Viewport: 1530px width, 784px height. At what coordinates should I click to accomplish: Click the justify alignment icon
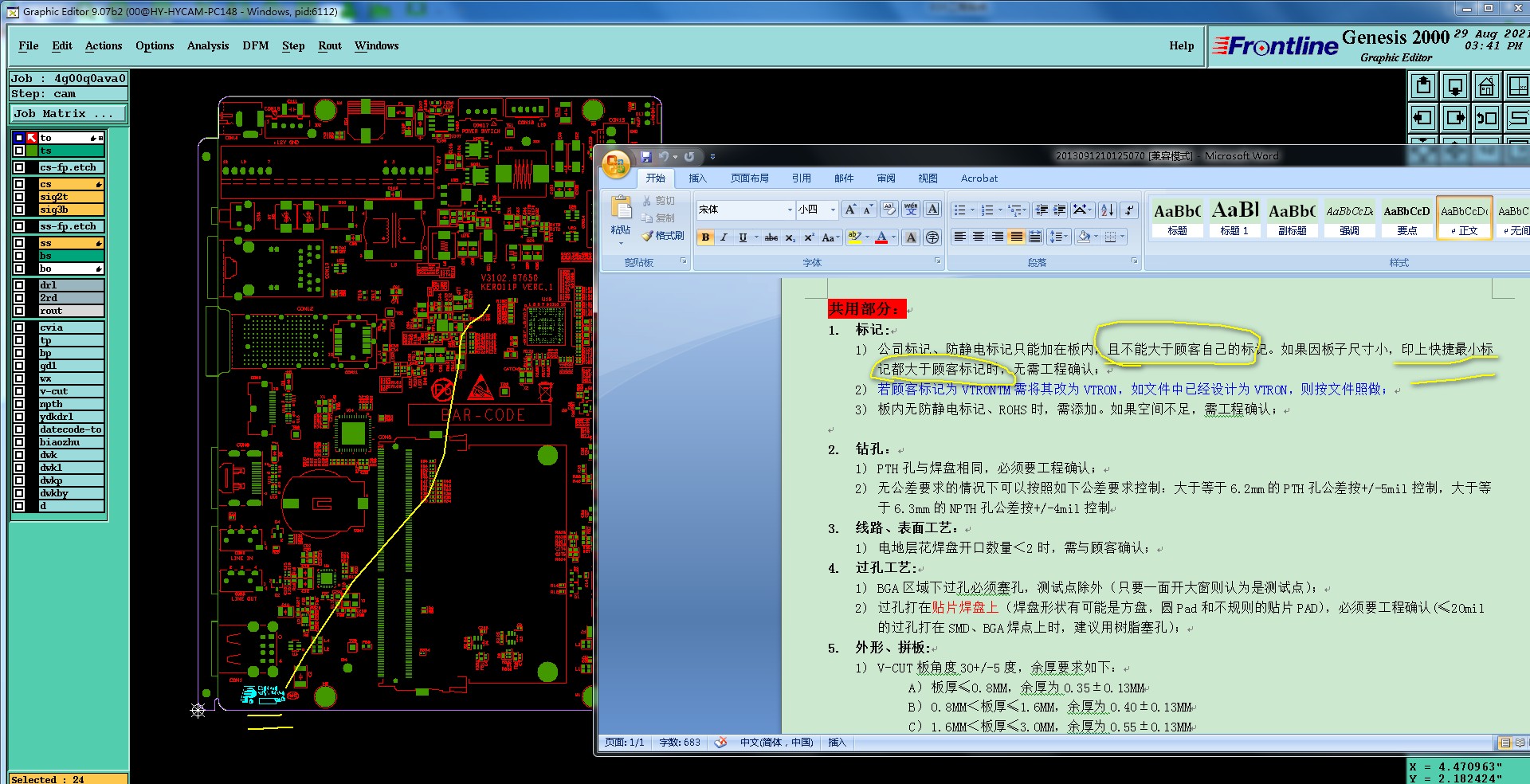point(1016,237)
